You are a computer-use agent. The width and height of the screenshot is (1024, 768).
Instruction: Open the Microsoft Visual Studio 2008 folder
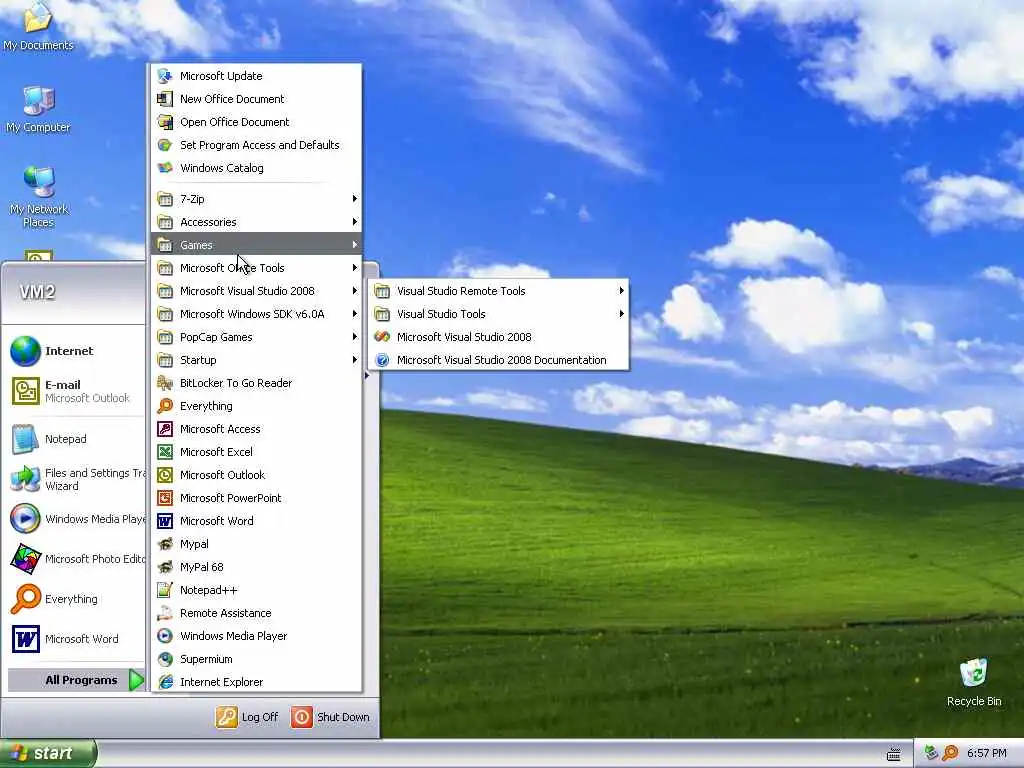(x=256, y=291)
